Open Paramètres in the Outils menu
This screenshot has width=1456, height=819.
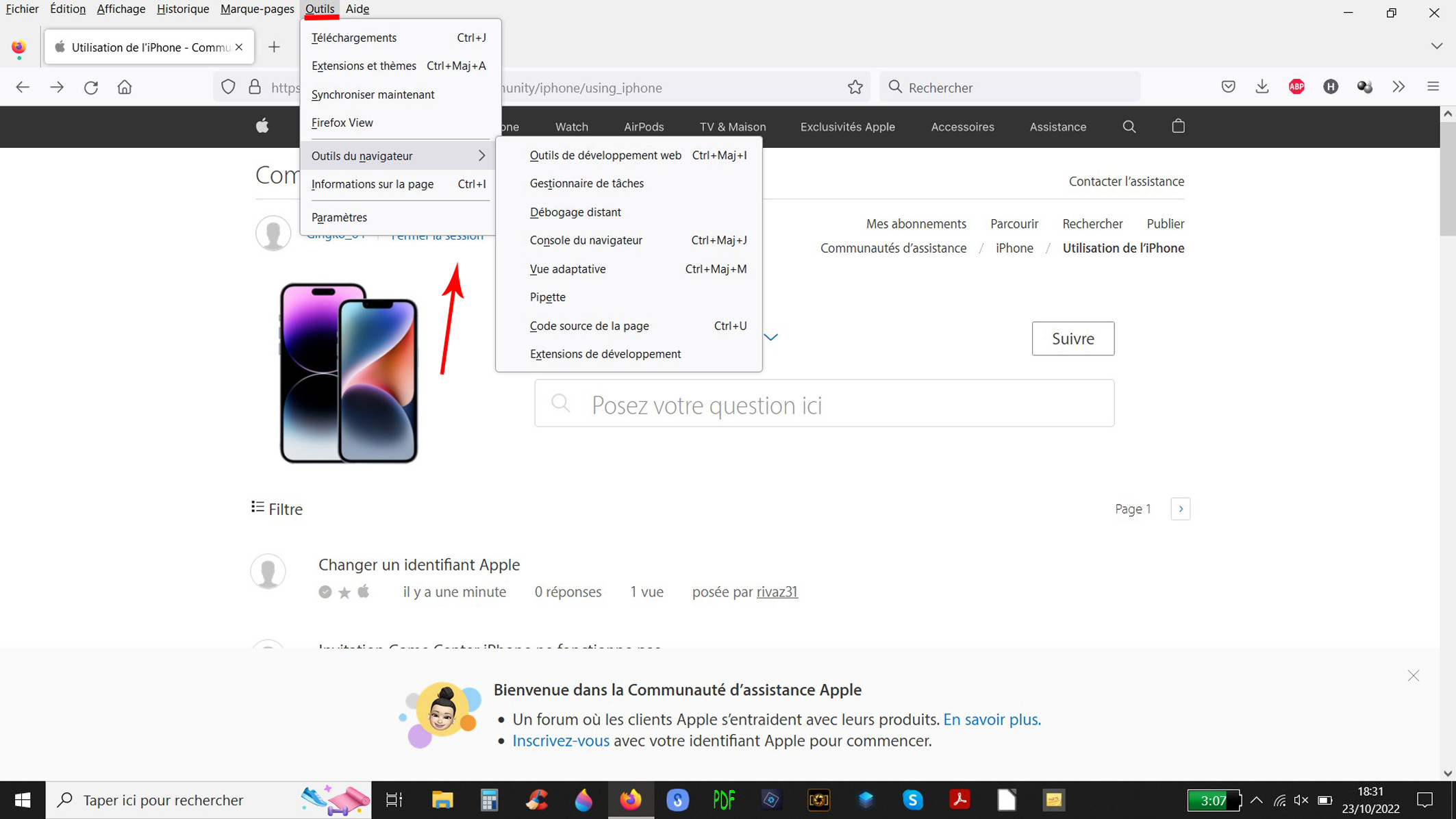(x=339, y=217)
